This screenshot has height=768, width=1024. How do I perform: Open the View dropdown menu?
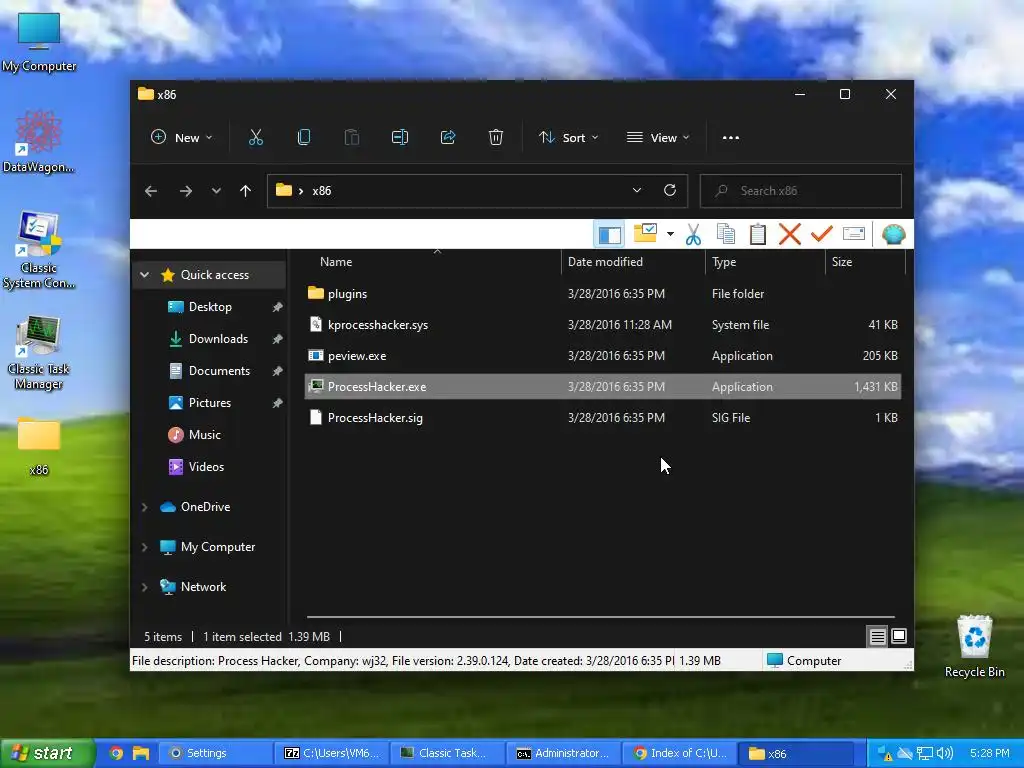pyautogui.click(x=658, y=138)
